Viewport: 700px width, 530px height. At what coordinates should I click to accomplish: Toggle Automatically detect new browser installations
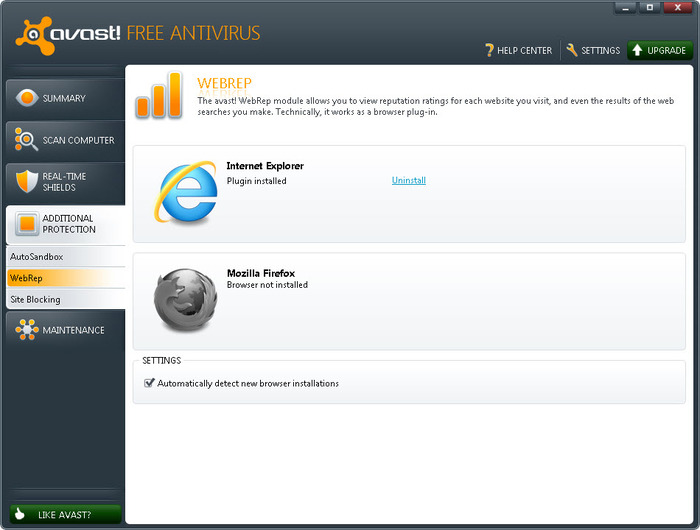click(149, 383)
